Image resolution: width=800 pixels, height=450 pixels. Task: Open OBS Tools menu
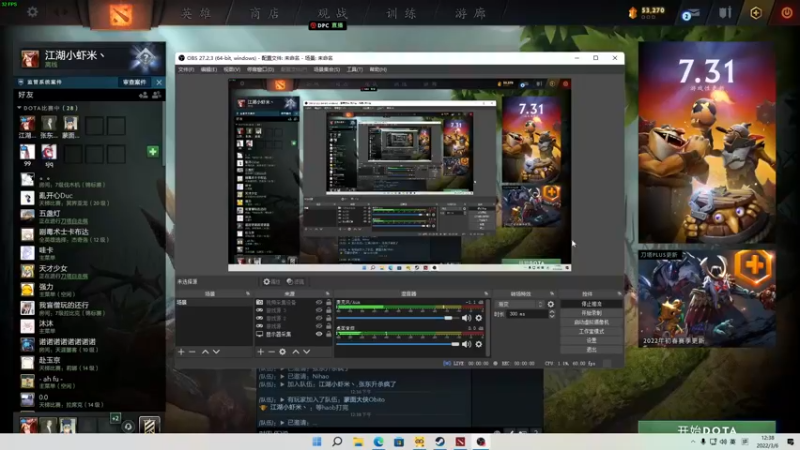355,69
